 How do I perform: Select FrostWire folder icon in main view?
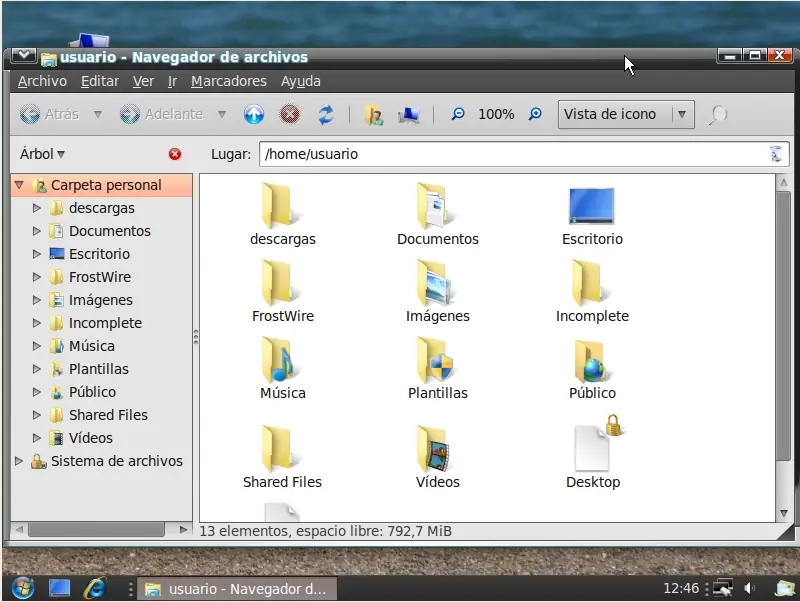point(280,282)
